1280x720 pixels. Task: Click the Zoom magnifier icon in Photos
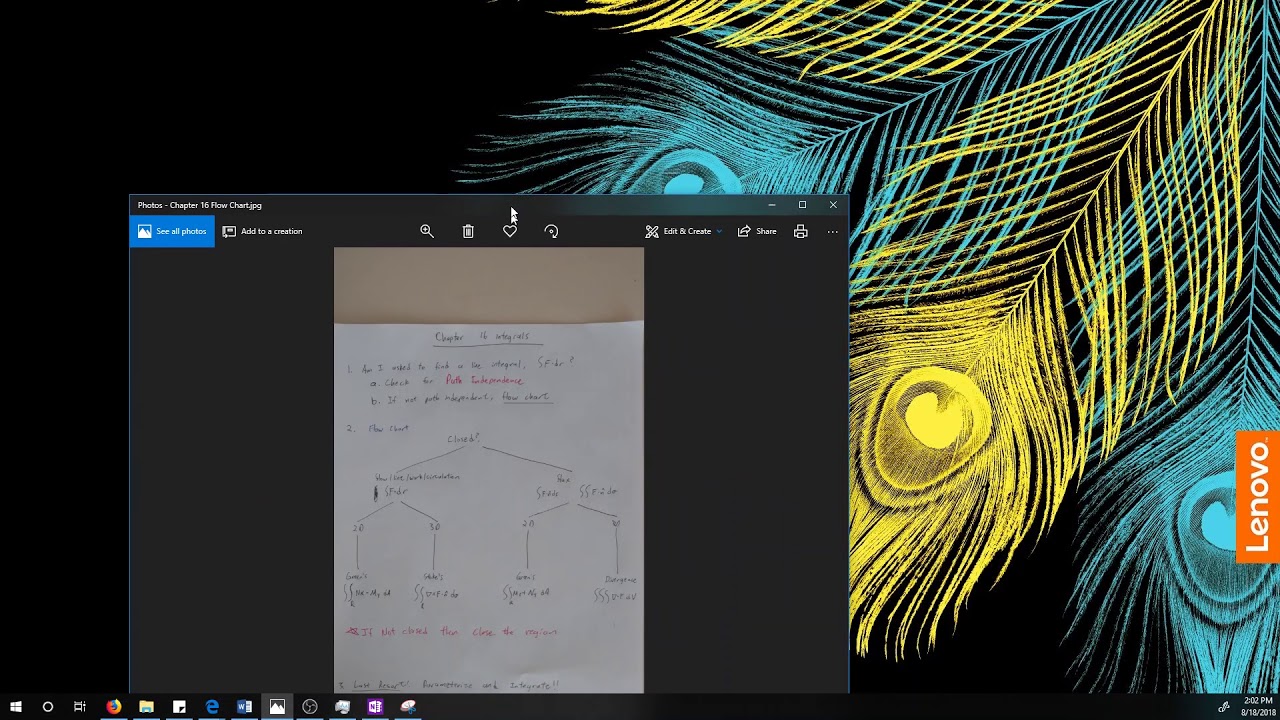[427, 231]
